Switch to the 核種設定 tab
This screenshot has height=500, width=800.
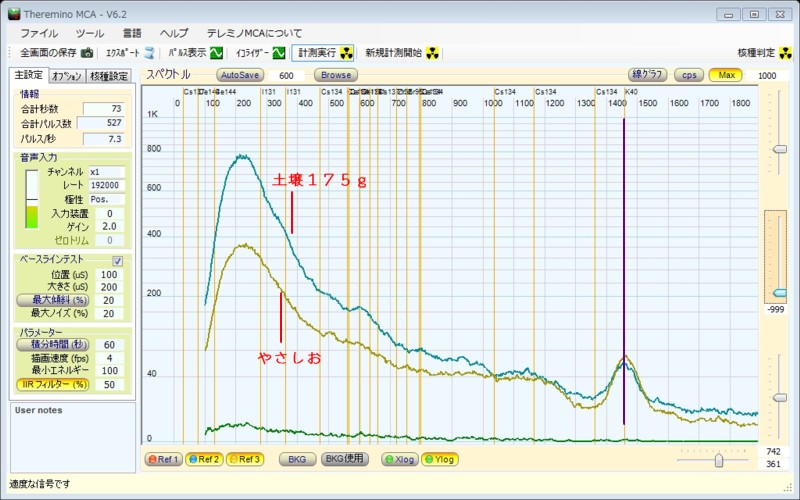click(109, 76)
